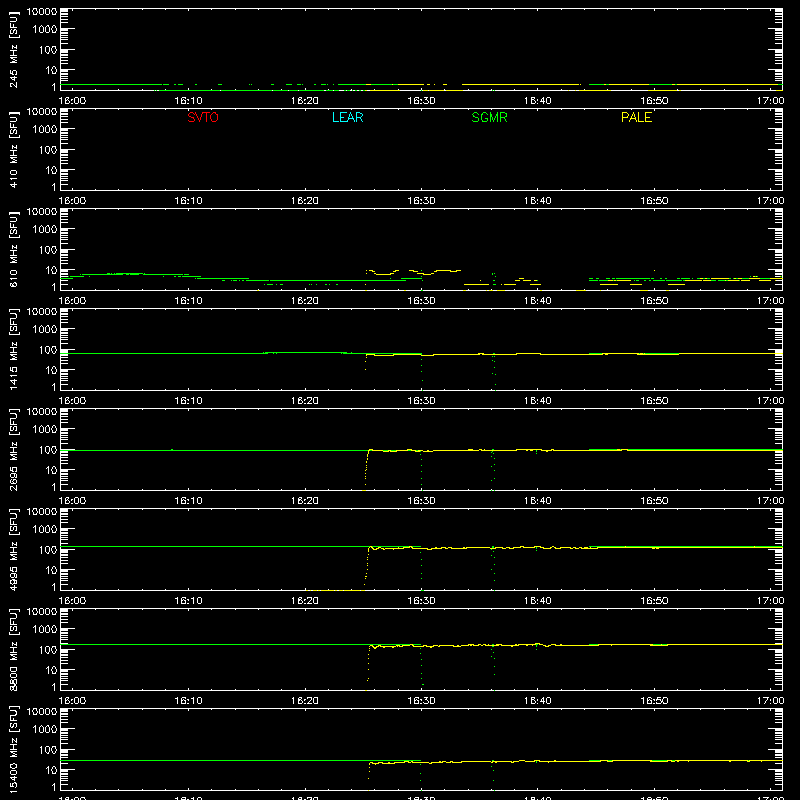Select the 15400 MHz [SFU] axis title
Viewport: 800px width, 800px height.
14,749
